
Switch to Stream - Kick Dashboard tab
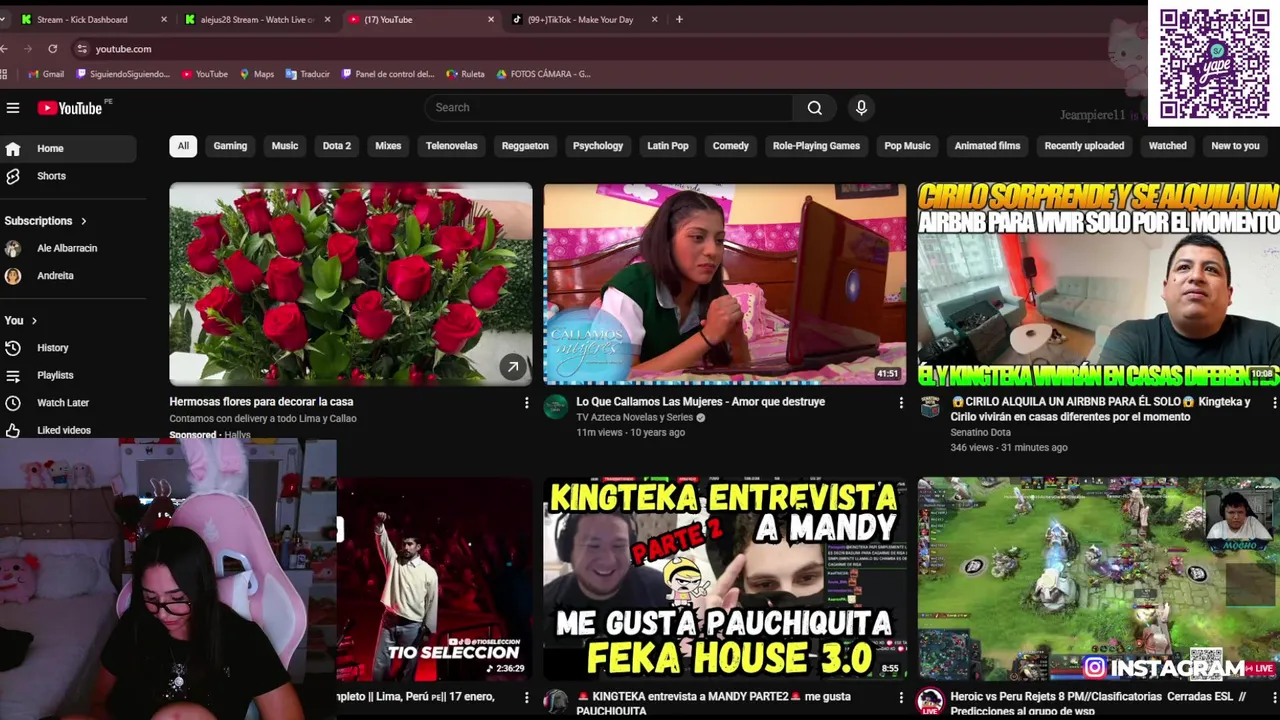click(x=93, y=19)
